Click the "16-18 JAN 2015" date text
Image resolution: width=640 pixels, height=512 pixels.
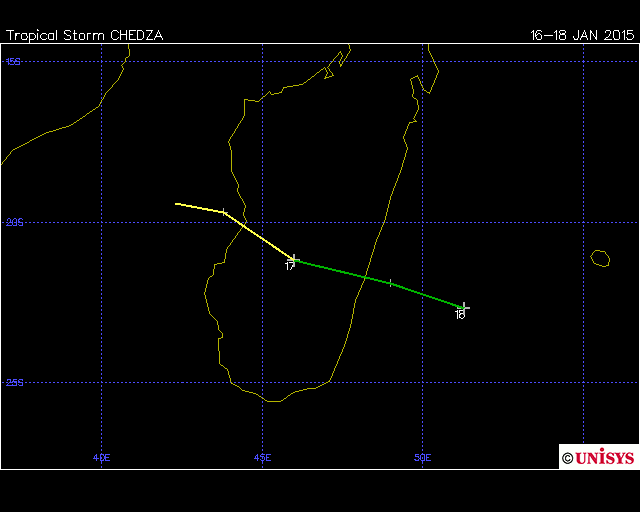click(x=581, y=35)
